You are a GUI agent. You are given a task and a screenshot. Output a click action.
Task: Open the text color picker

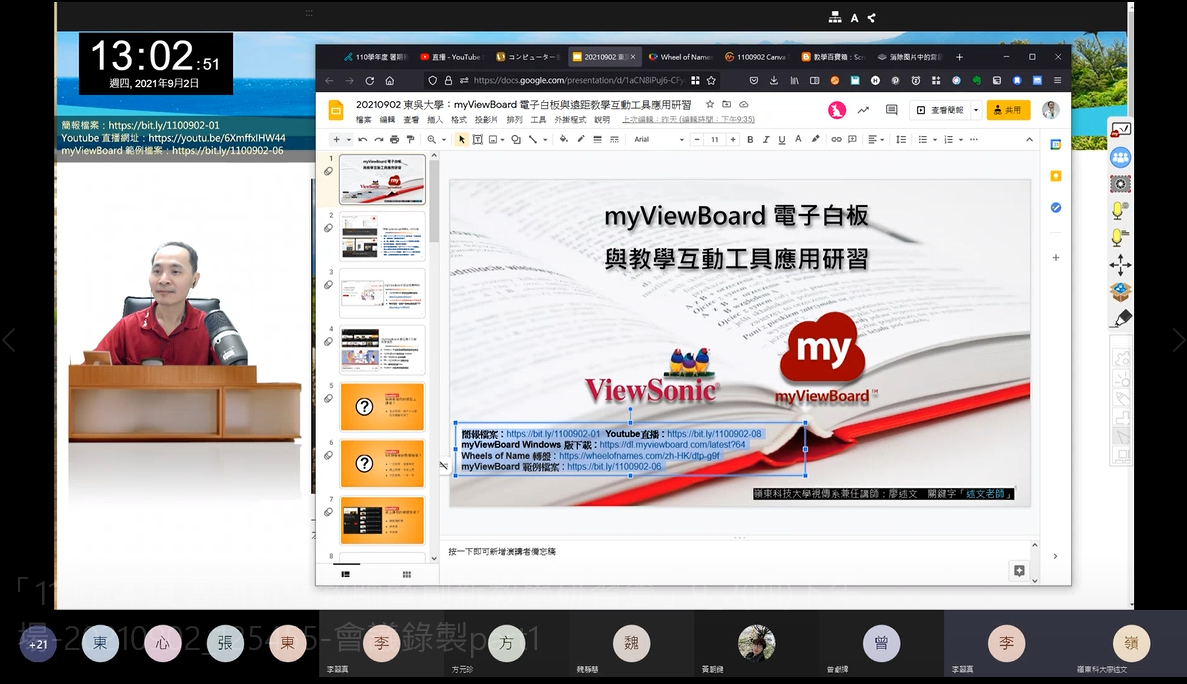click(x=800, y=140)
